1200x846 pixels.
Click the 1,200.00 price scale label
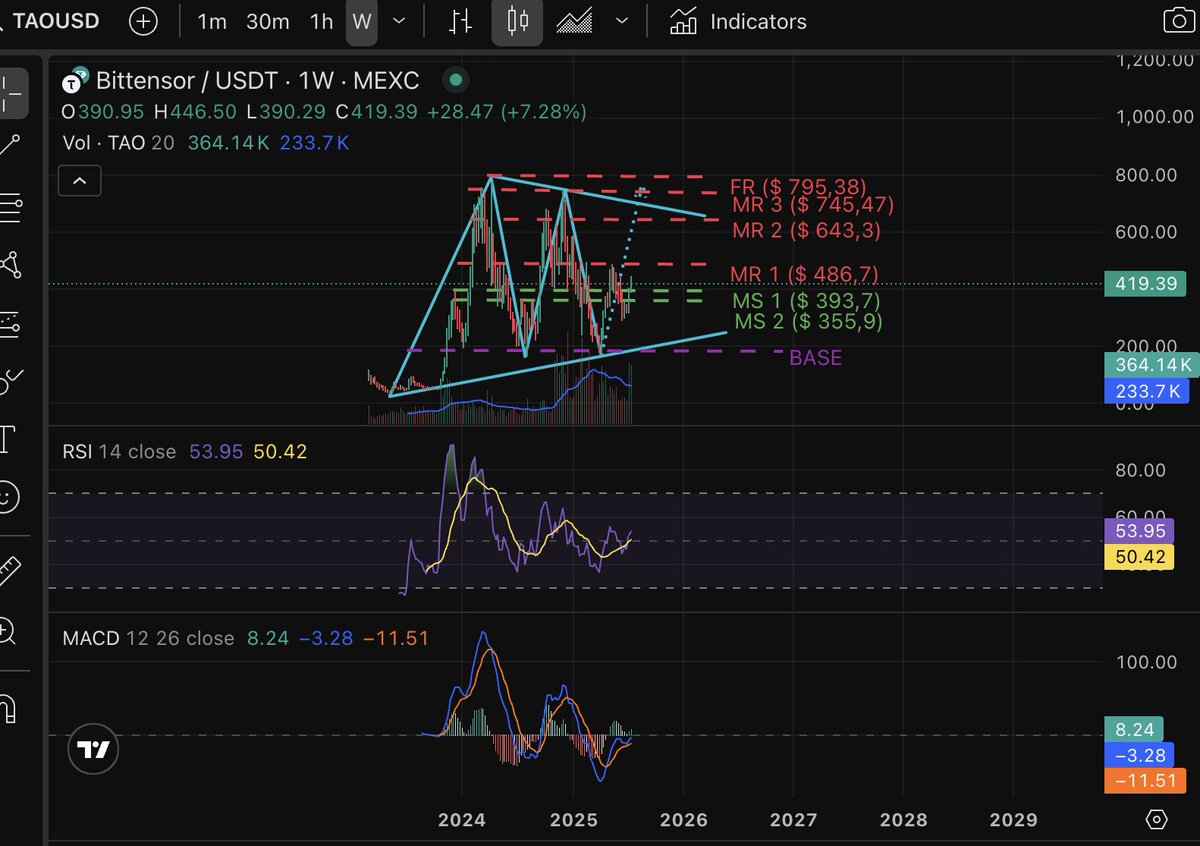coord(1155,59)
